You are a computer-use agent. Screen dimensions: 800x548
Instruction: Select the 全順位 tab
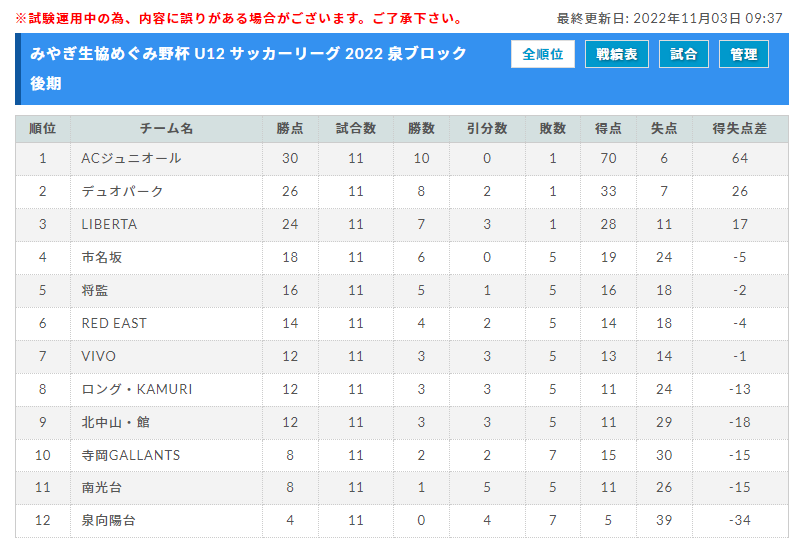(x=542, y=54)
